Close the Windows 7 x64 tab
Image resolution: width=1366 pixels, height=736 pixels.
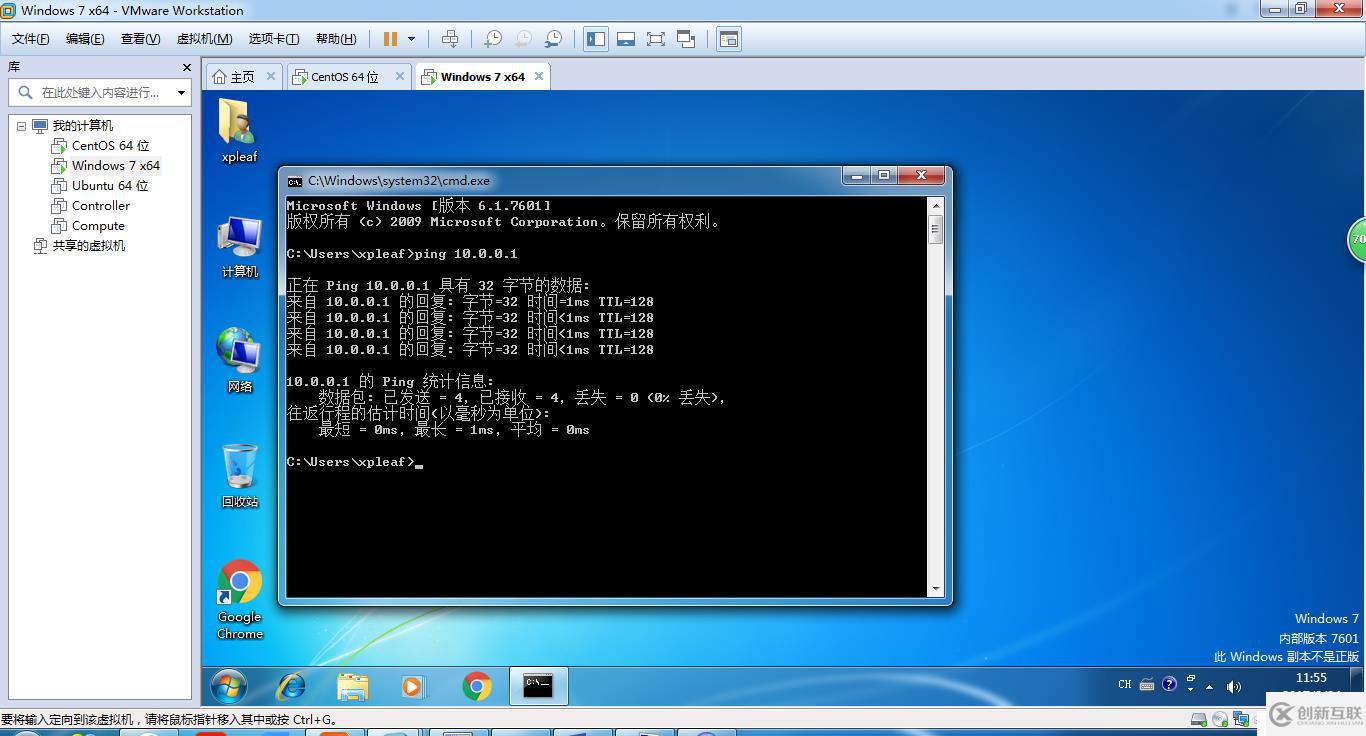pos(539,76)
